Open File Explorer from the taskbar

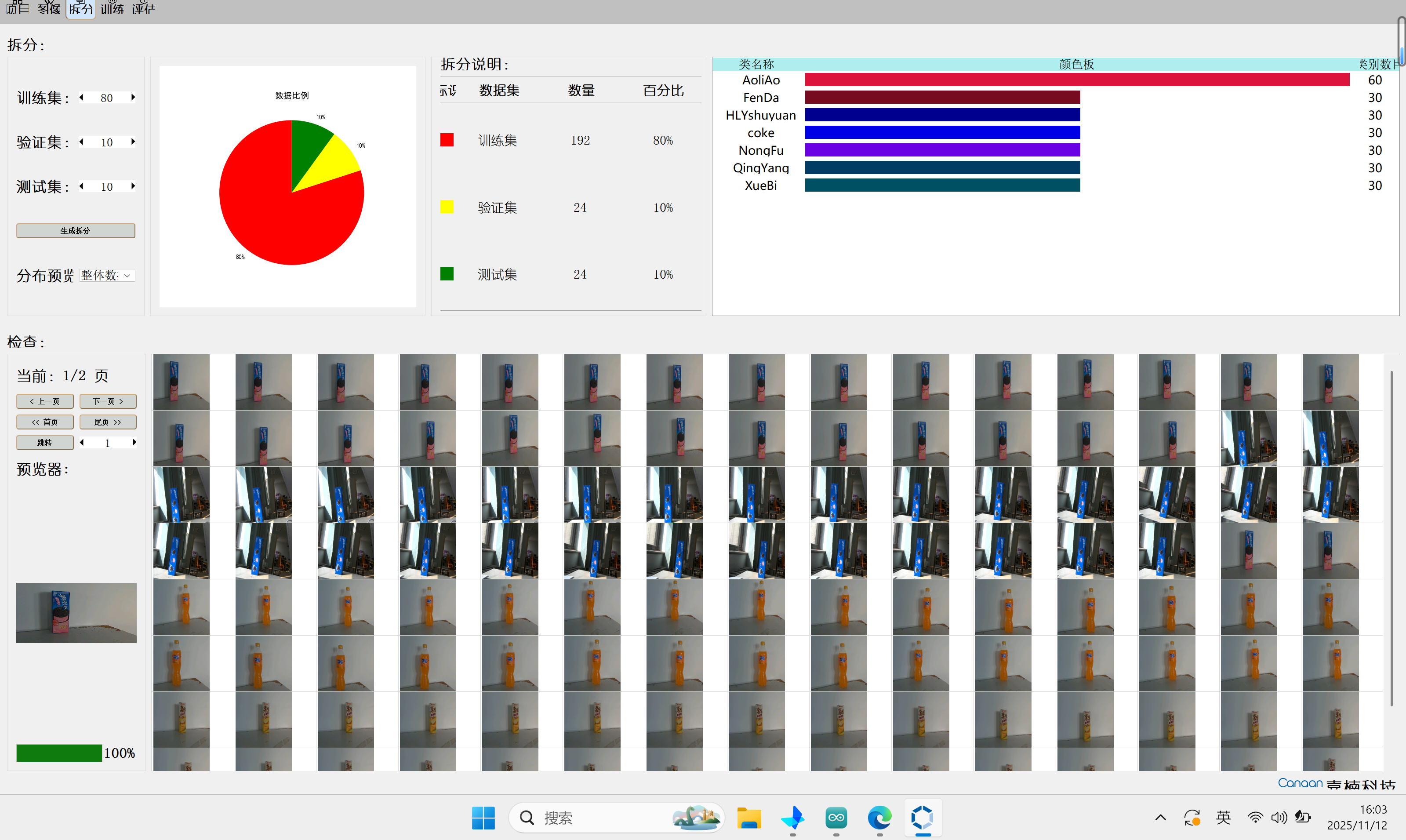[x=749, y=817]
